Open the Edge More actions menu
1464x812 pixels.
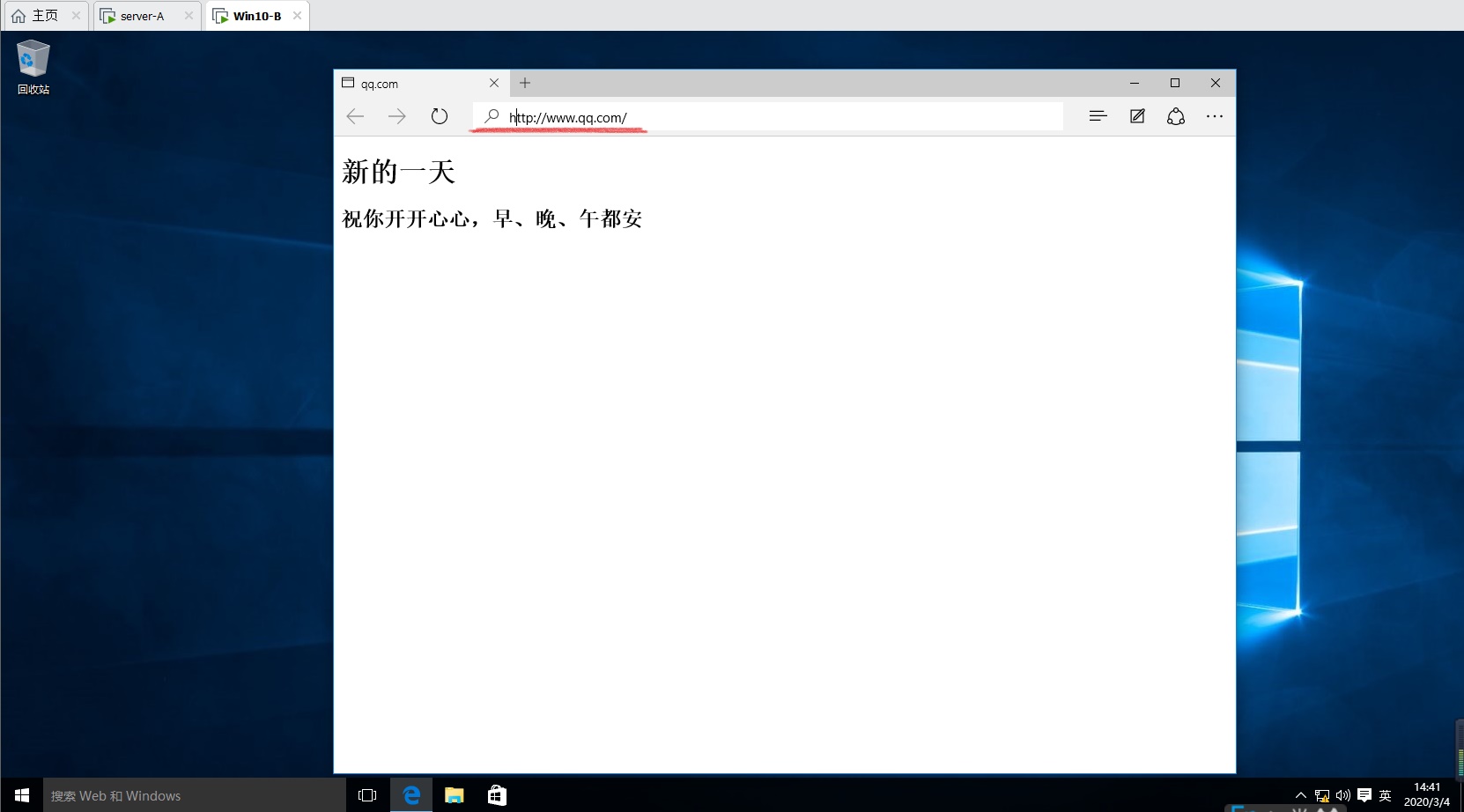[x=1215, y=116]
